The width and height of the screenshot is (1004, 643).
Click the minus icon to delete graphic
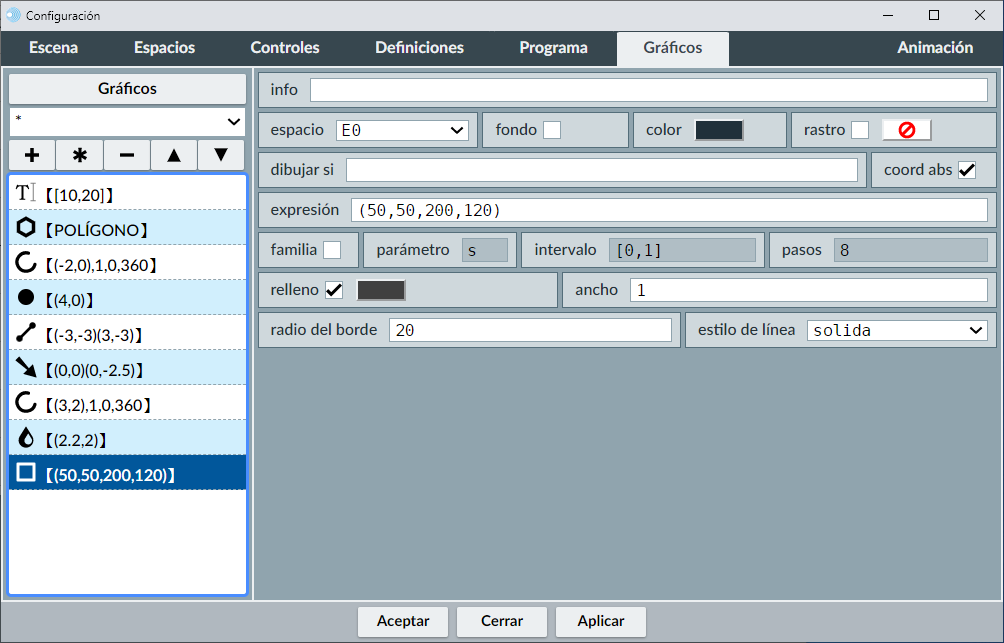(127, 155)
